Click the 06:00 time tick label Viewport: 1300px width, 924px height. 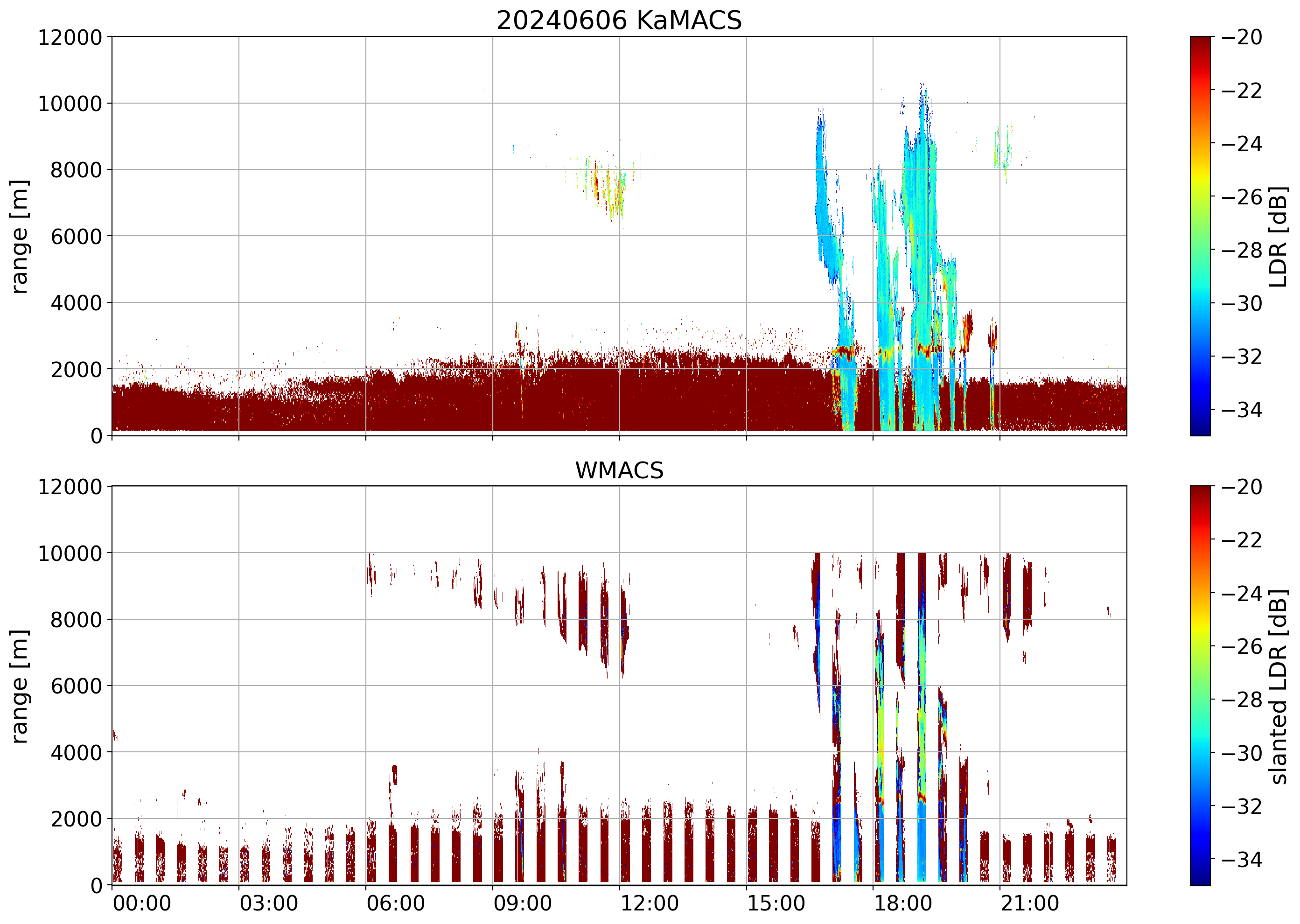(x=395, y=903)
